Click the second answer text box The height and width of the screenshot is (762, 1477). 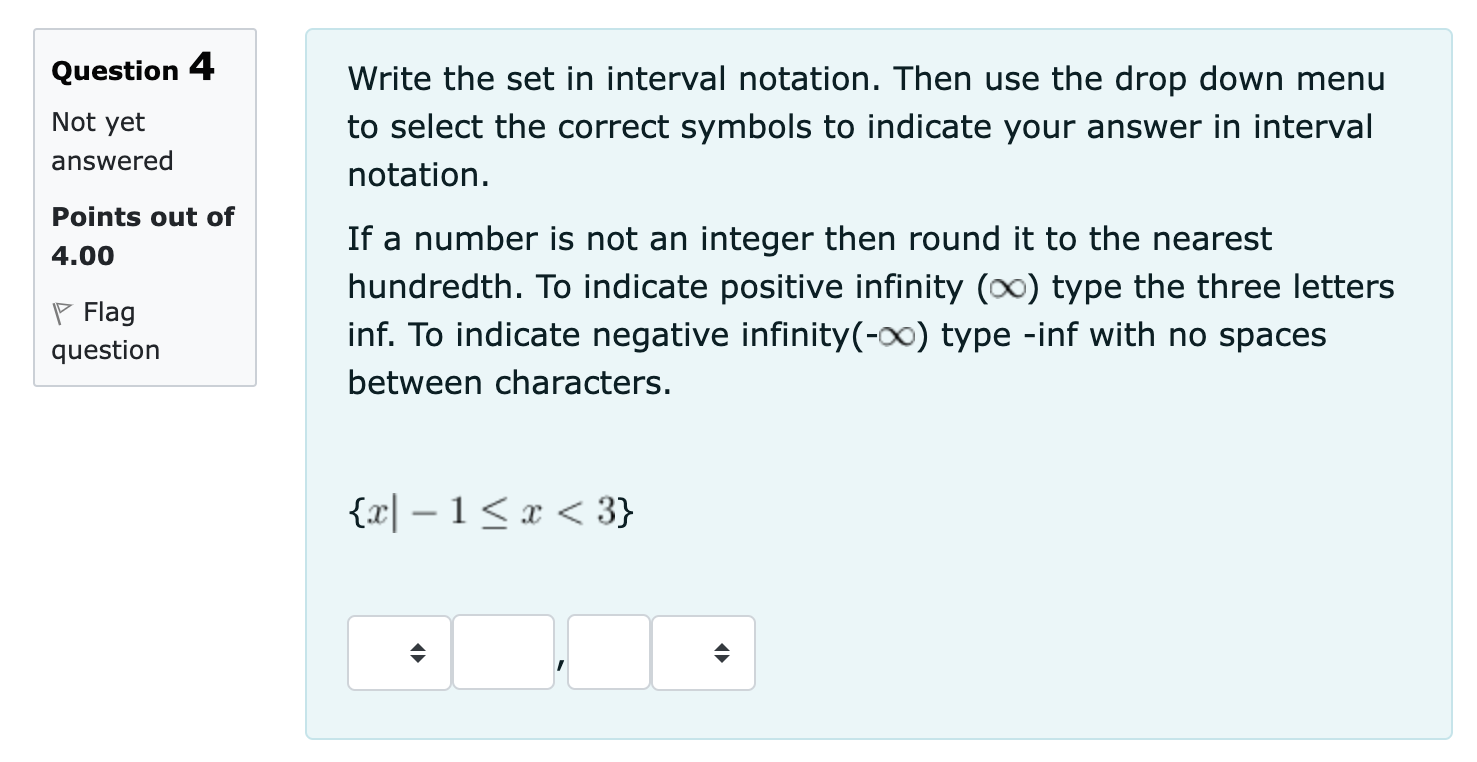(607, 653)
